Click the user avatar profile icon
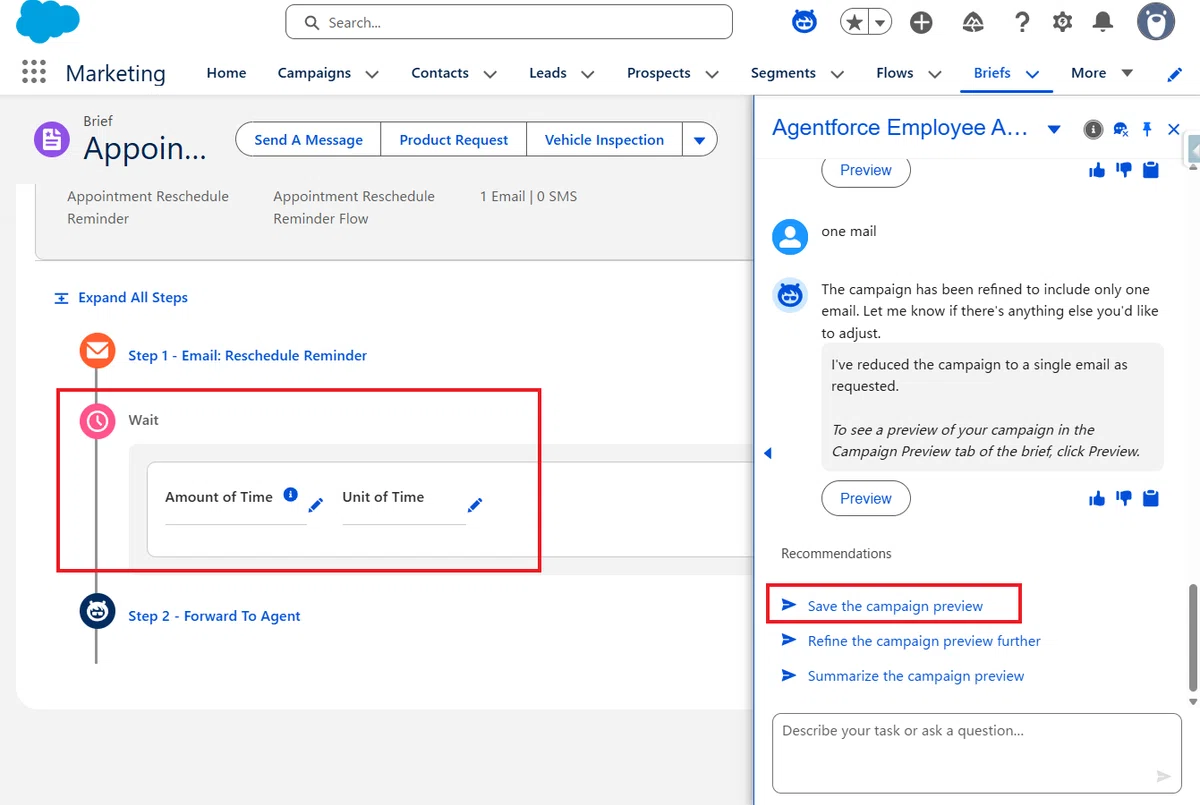This screenshot has height=805, width=1200. pyautogui.click(x=1156, y=22)
